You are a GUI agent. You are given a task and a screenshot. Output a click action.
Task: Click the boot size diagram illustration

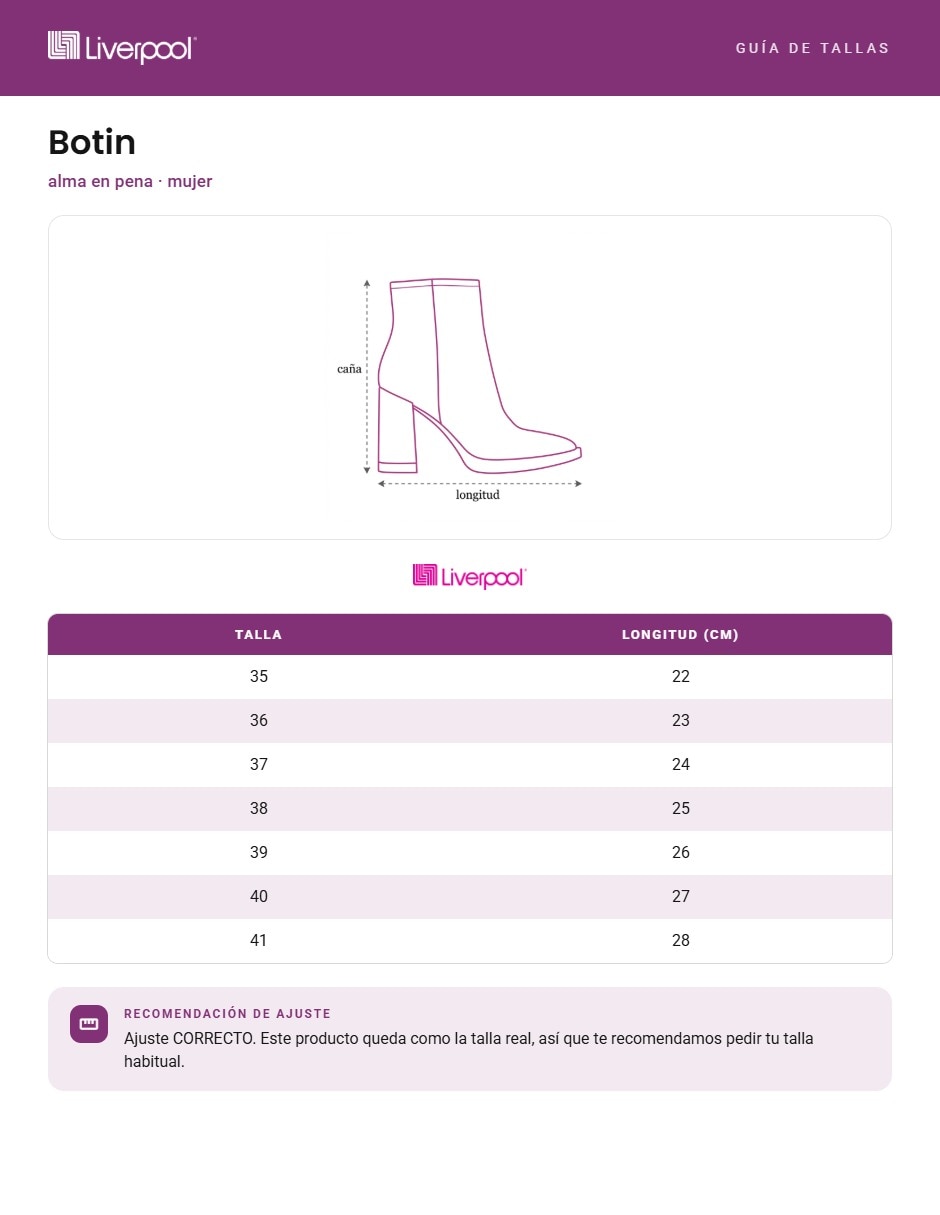coord(470,378)
